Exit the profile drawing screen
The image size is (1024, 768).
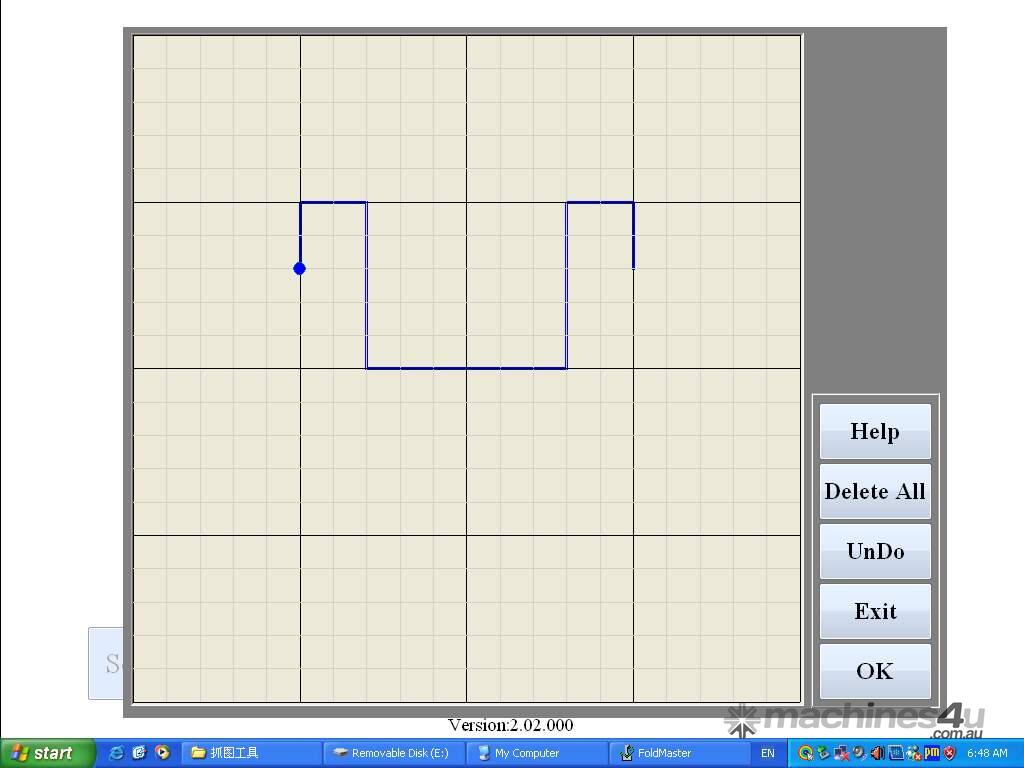coord(875,611)
